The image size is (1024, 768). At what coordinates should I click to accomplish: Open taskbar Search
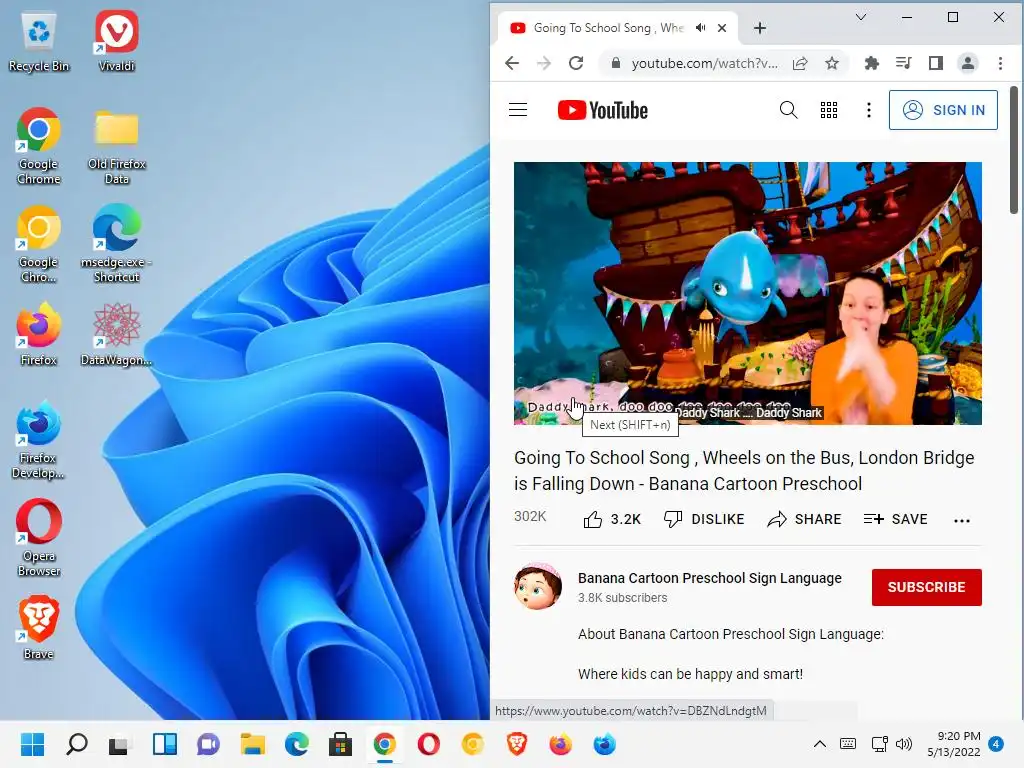[x=76, y=744]
